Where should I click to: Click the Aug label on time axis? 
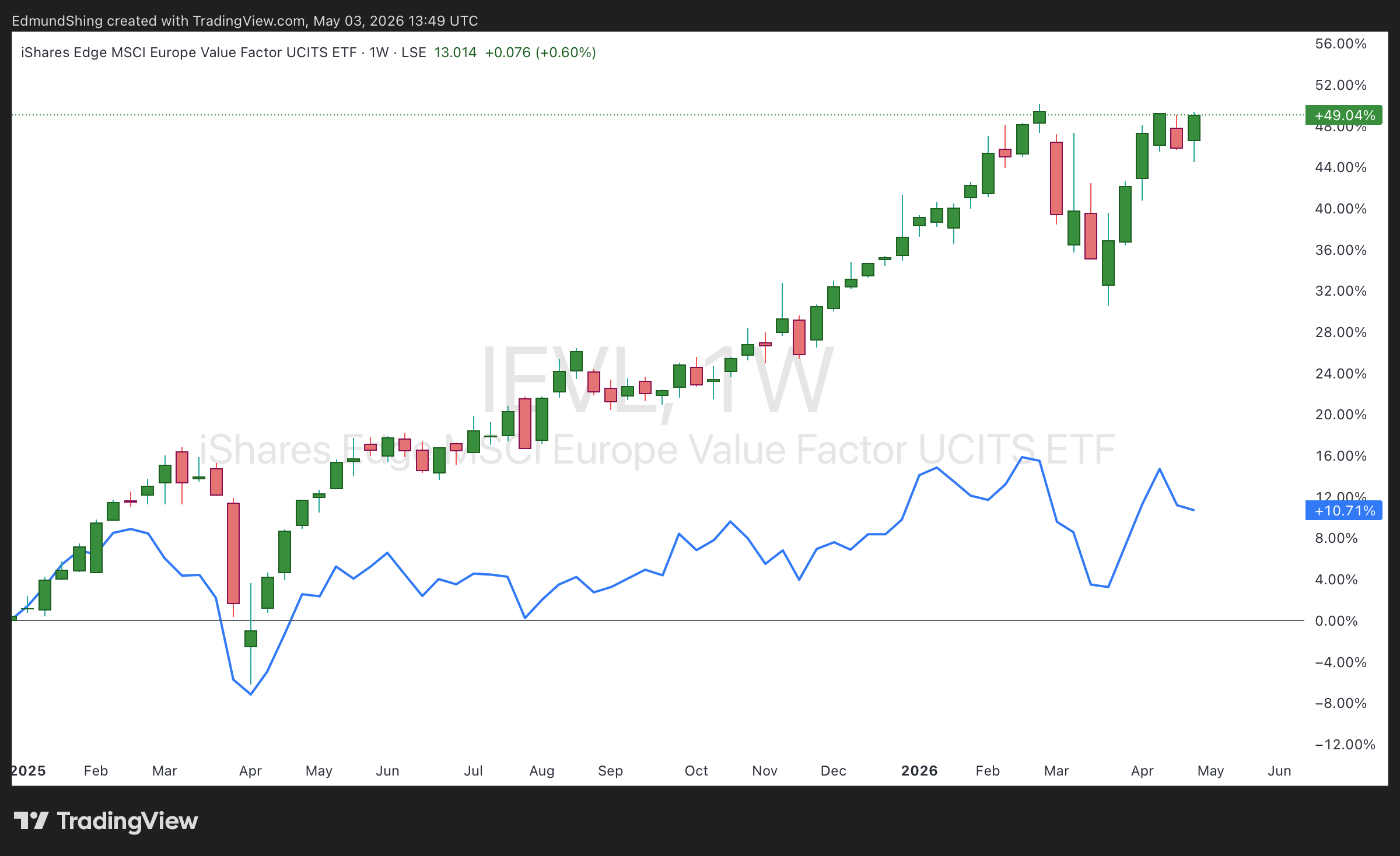542,771
